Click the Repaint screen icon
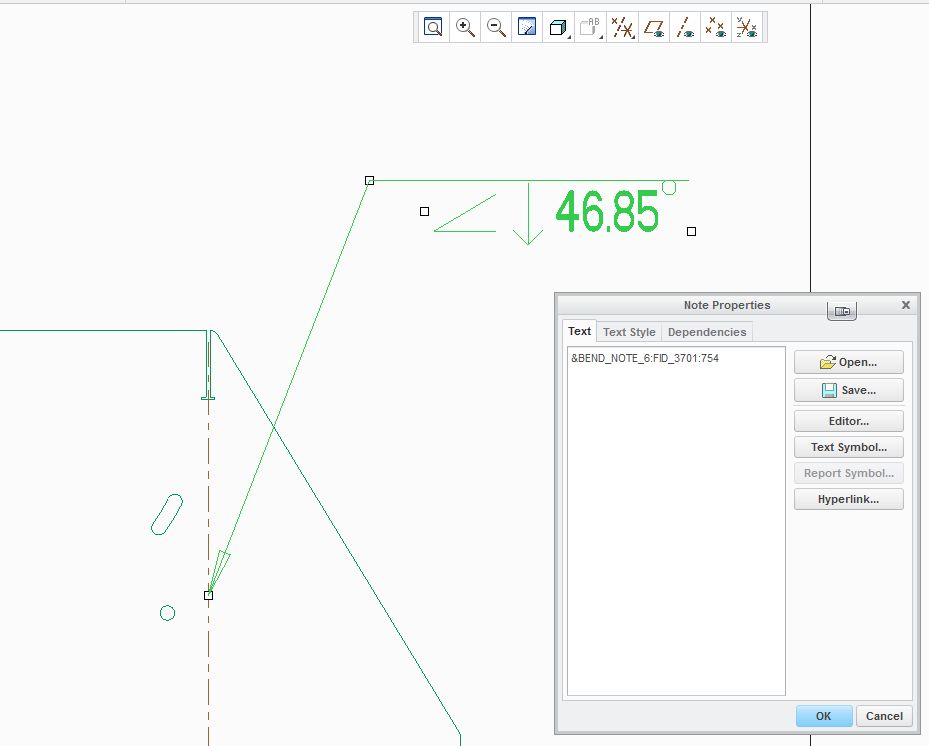The width and height of the screenshot is (929, 746). pyautogui.click(x=527, y=27)
